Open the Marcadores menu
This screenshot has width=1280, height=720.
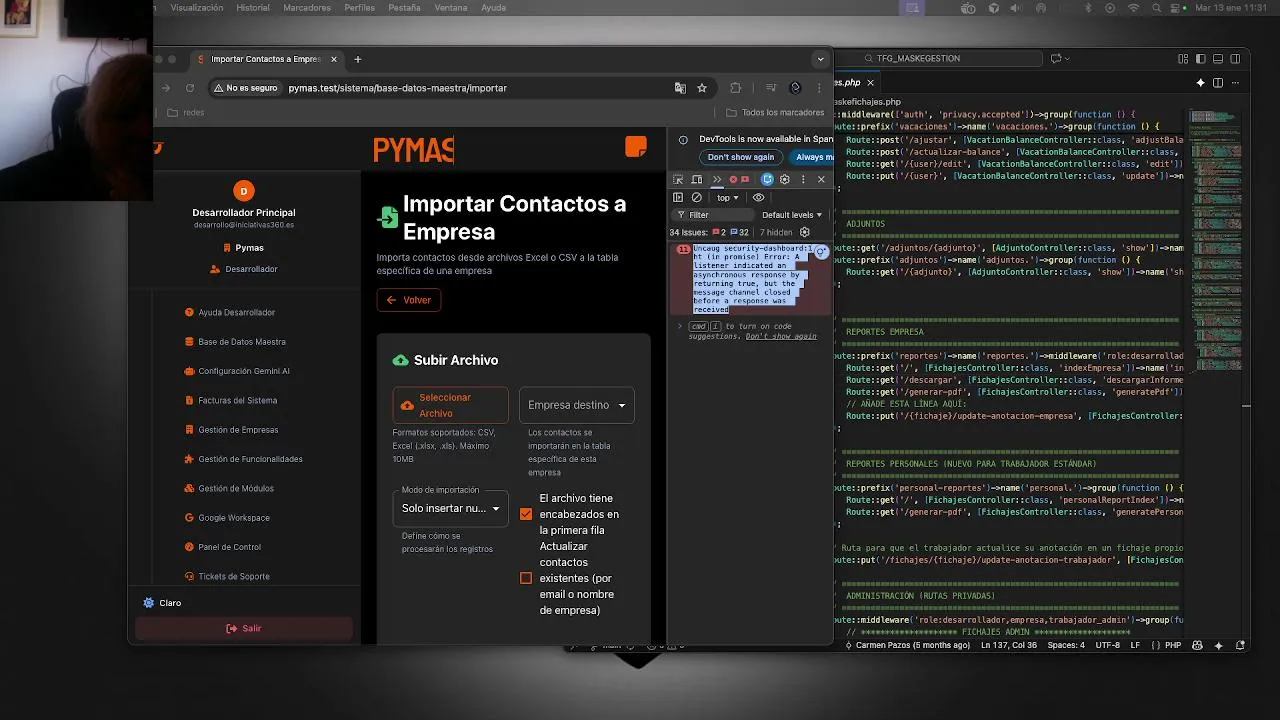[x=307, y=8]
